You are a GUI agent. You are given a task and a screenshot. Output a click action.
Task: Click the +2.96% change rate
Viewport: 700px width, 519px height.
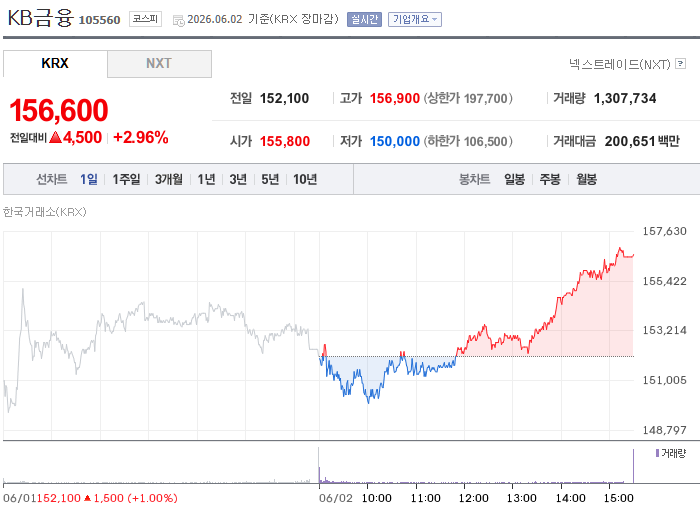(141, 137)
